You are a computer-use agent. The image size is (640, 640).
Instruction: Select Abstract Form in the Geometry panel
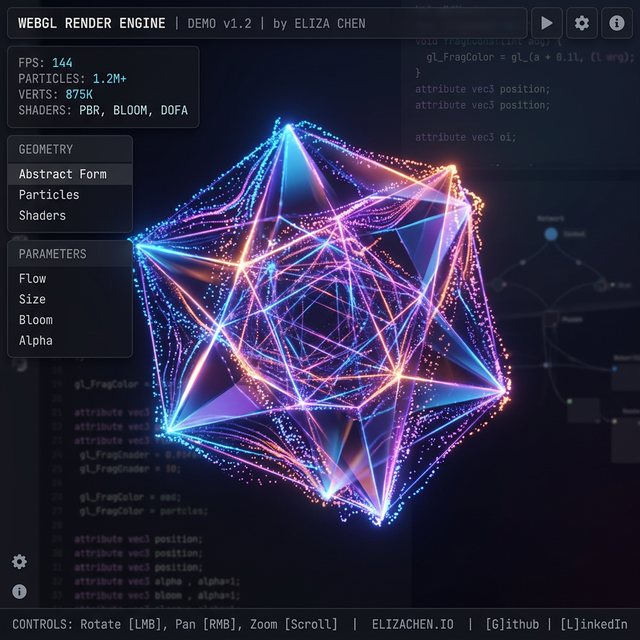pos(62,174)
